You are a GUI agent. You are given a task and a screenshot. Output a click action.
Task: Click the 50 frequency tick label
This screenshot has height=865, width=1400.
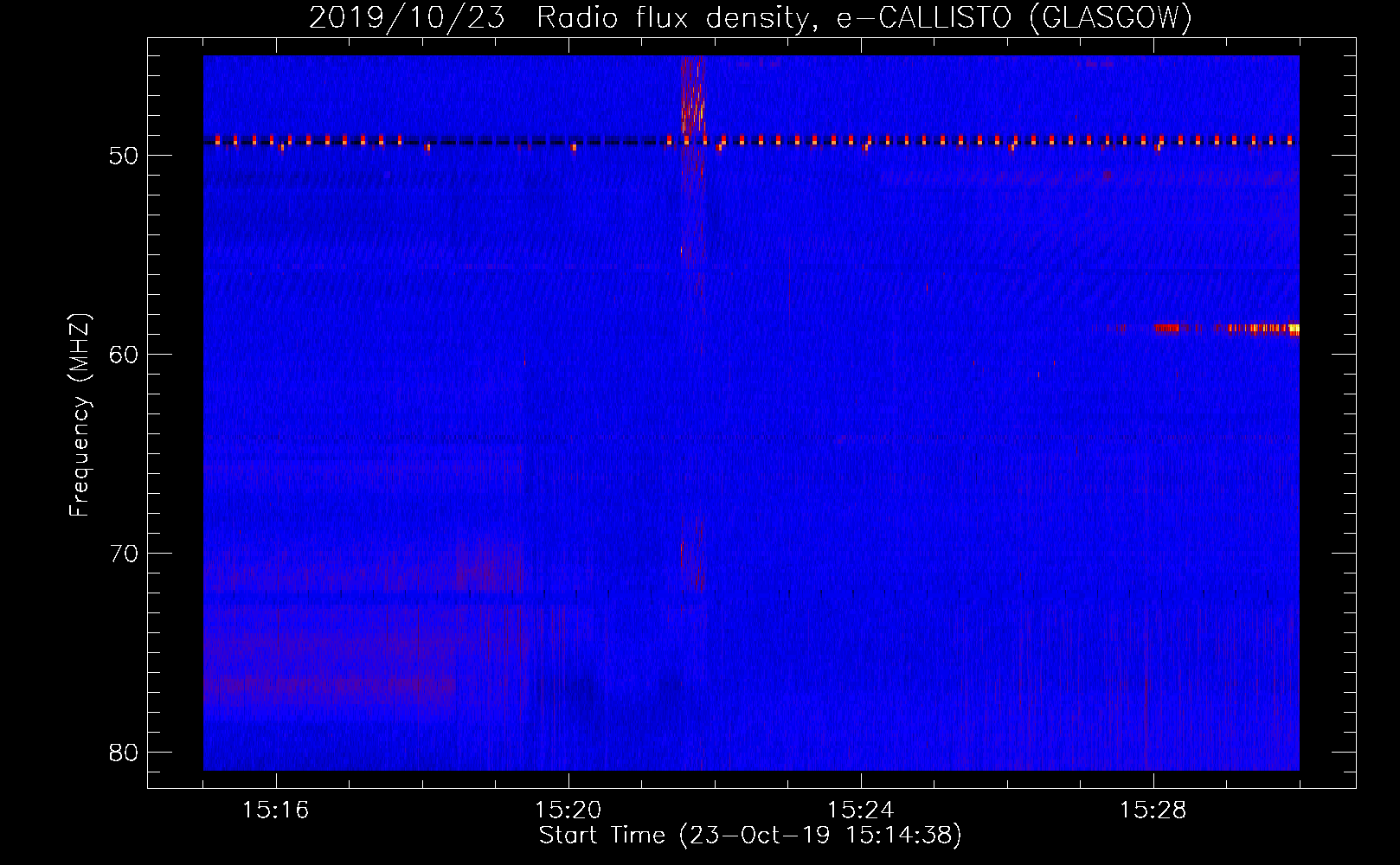[x=125, y=157]
